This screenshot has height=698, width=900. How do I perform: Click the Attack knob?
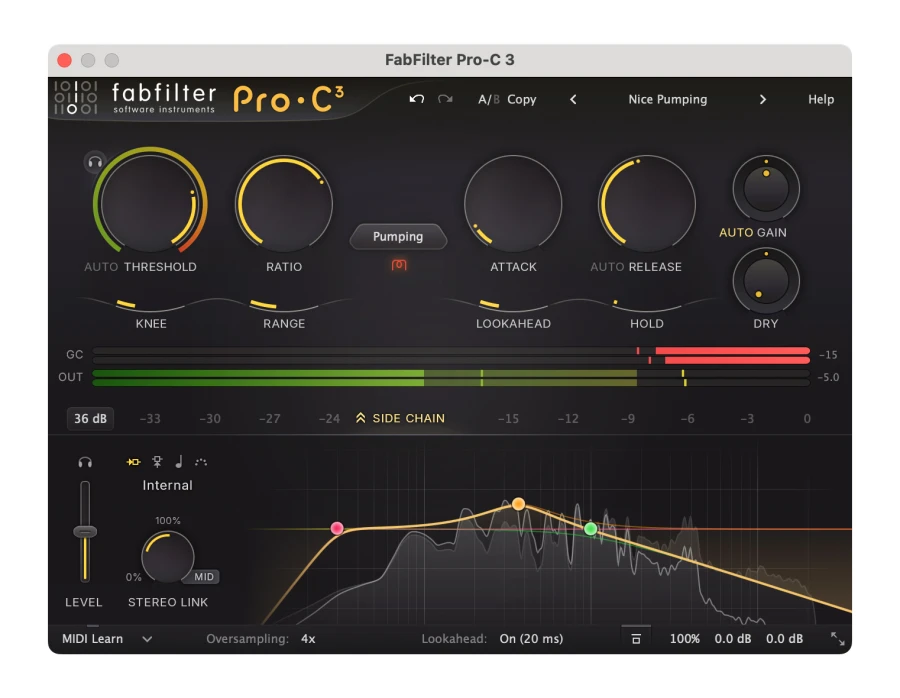coord(513,204)
